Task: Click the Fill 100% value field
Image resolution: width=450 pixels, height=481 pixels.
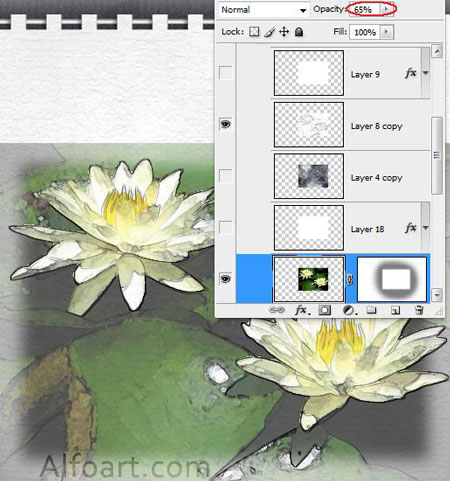Action: [365, 32]
